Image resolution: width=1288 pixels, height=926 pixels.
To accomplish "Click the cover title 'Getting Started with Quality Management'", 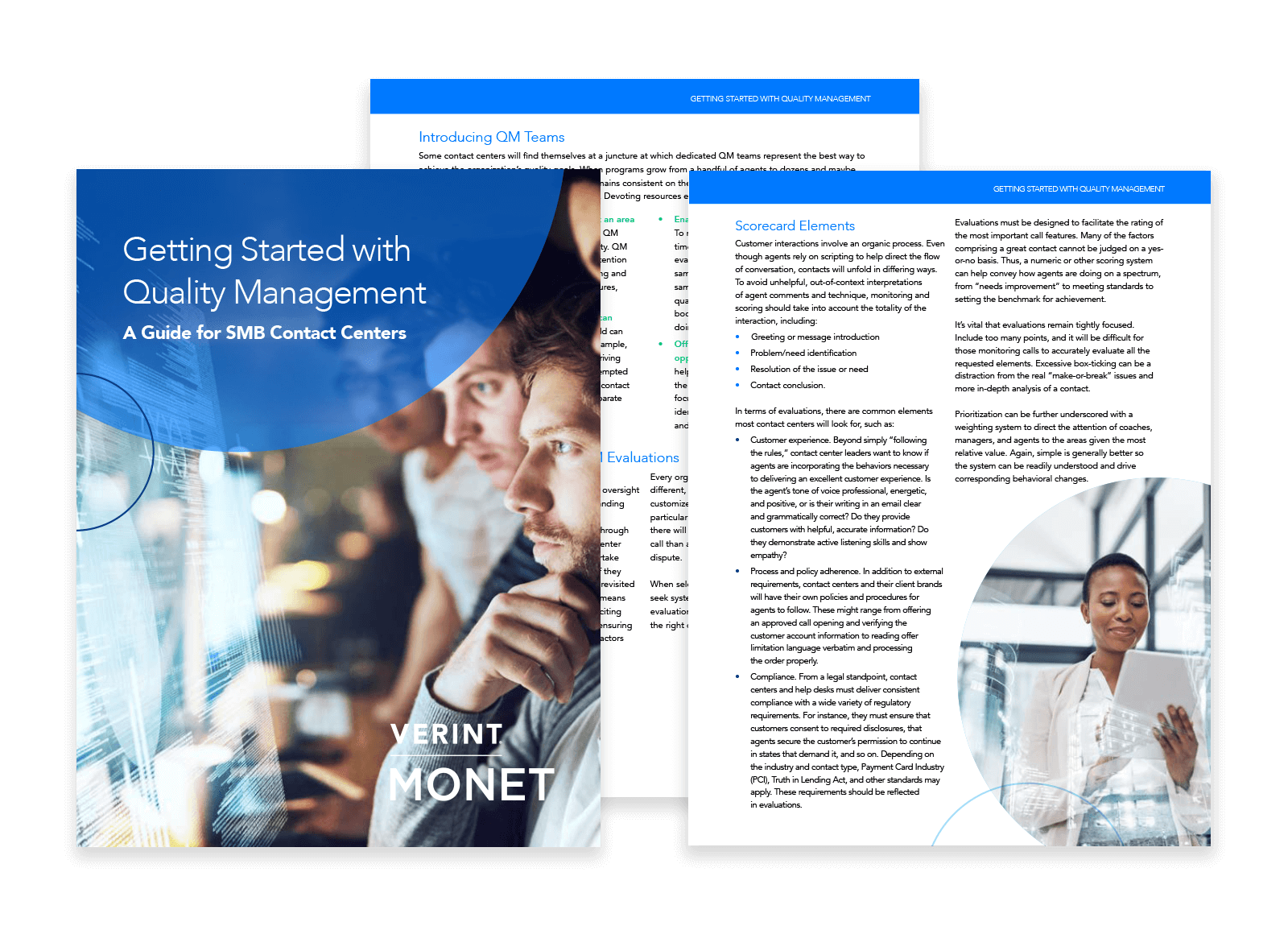I will 275,271.
